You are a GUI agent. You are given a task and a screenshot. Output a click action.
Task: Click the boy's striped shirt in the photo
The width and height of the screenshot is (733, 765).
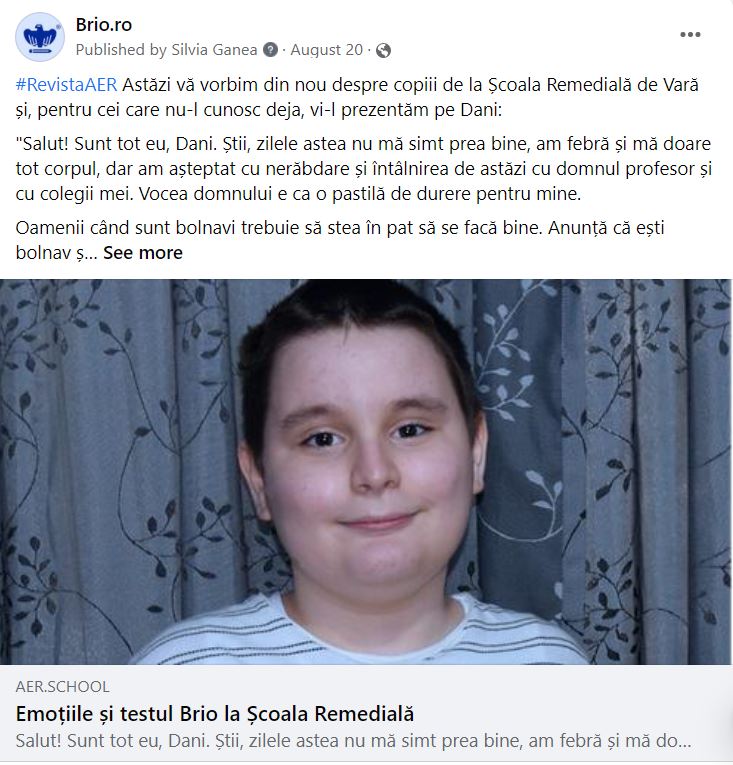point(362,634)
